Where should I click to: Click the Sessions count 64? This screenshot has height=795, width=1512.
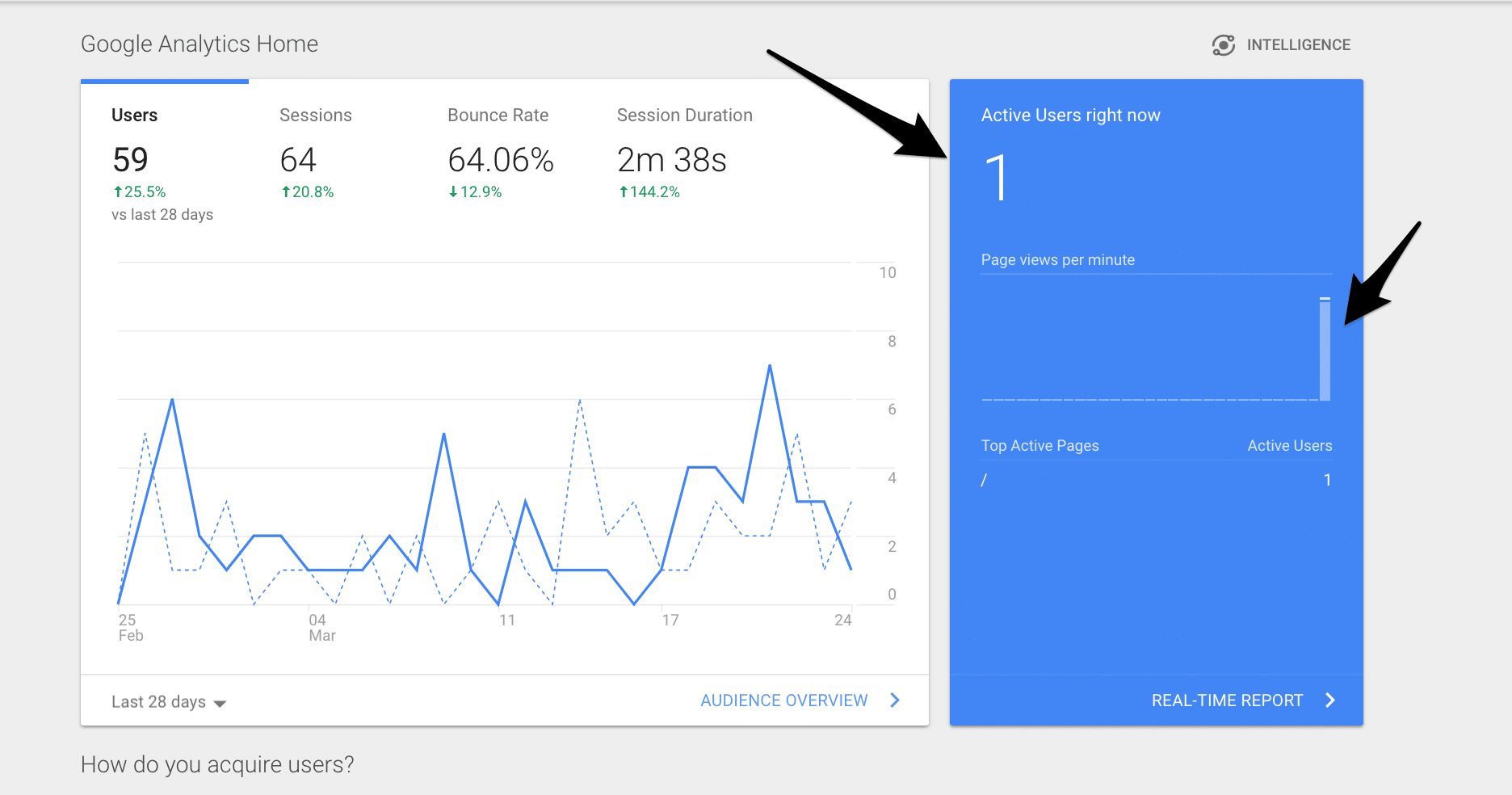click(298, 160)
